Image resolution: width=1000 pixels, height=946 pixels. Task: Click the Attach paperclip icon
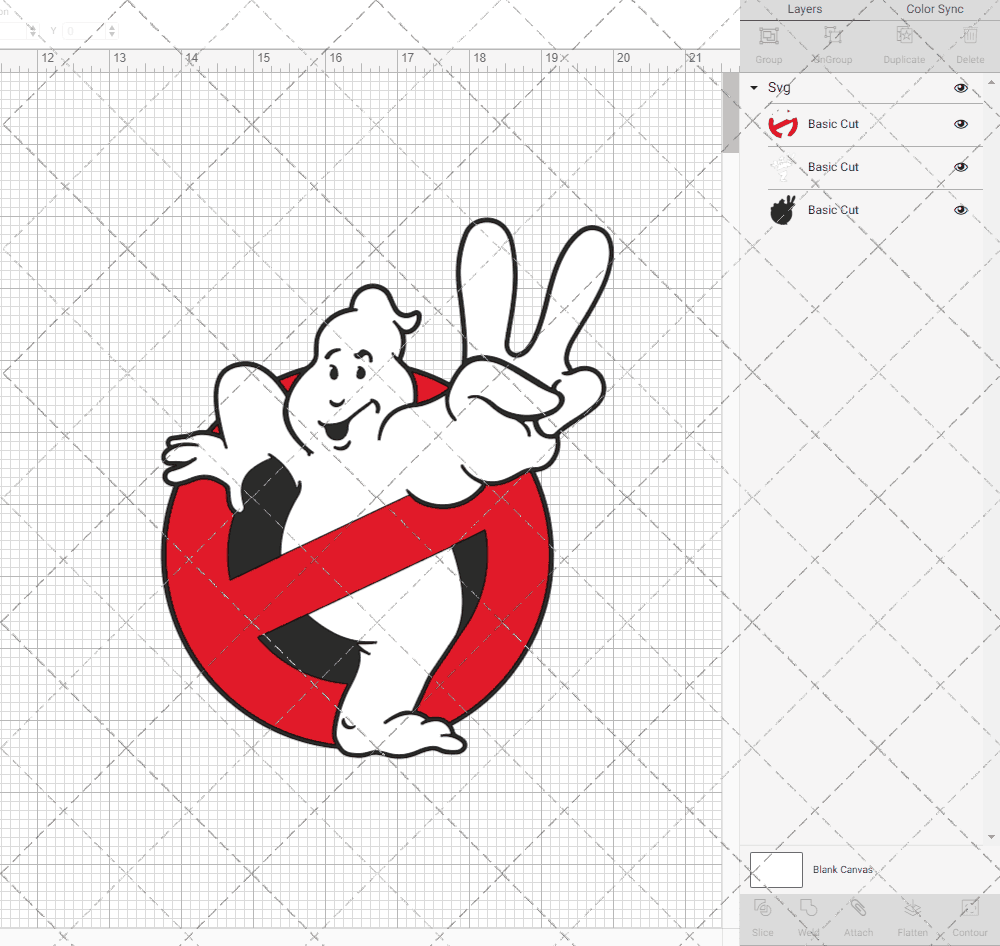(x=858, y=908)
